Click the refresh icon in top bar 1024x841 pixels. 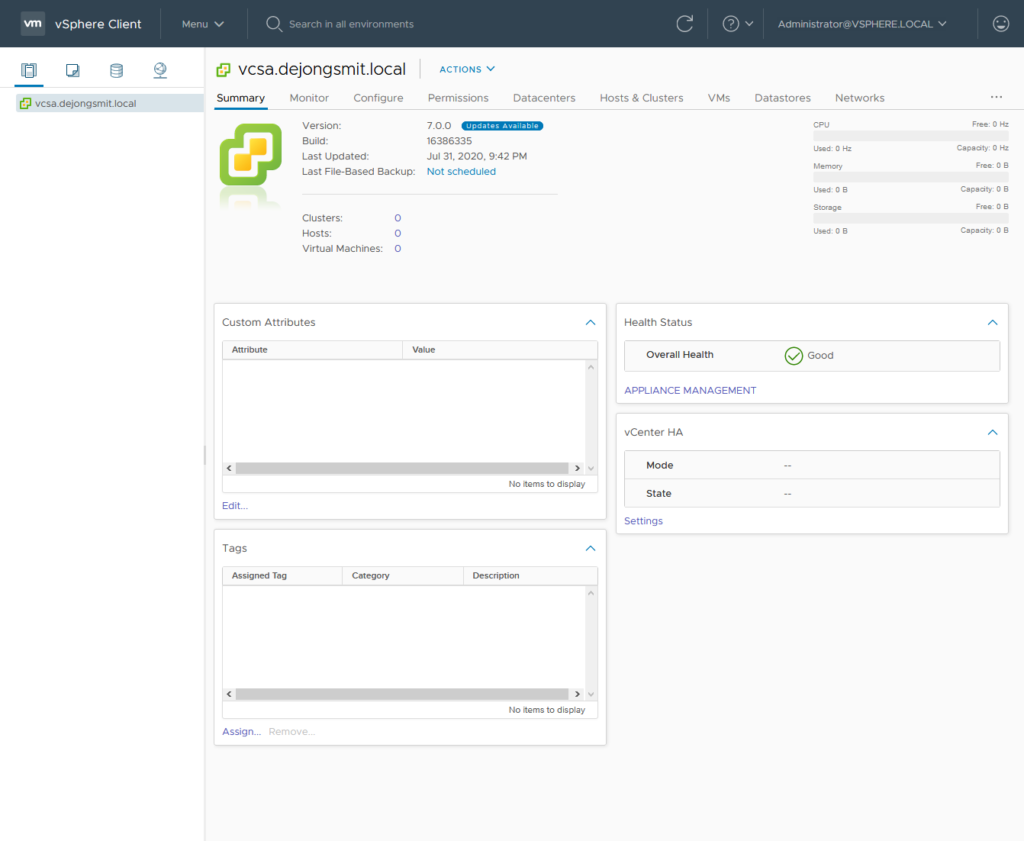(684, 24)
